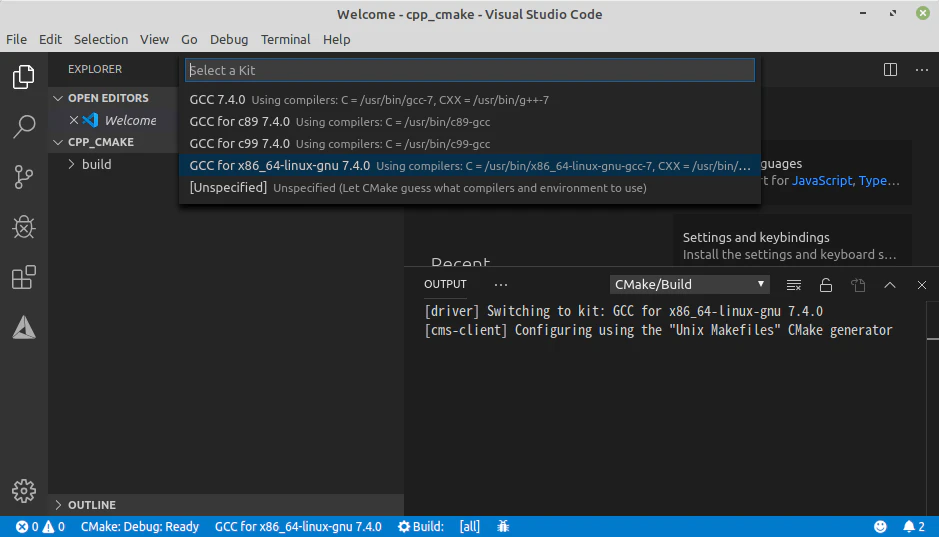Choose the GCC for c89 7.4.0 kit
The image size is (939, 537).
(x=470, y=122)
